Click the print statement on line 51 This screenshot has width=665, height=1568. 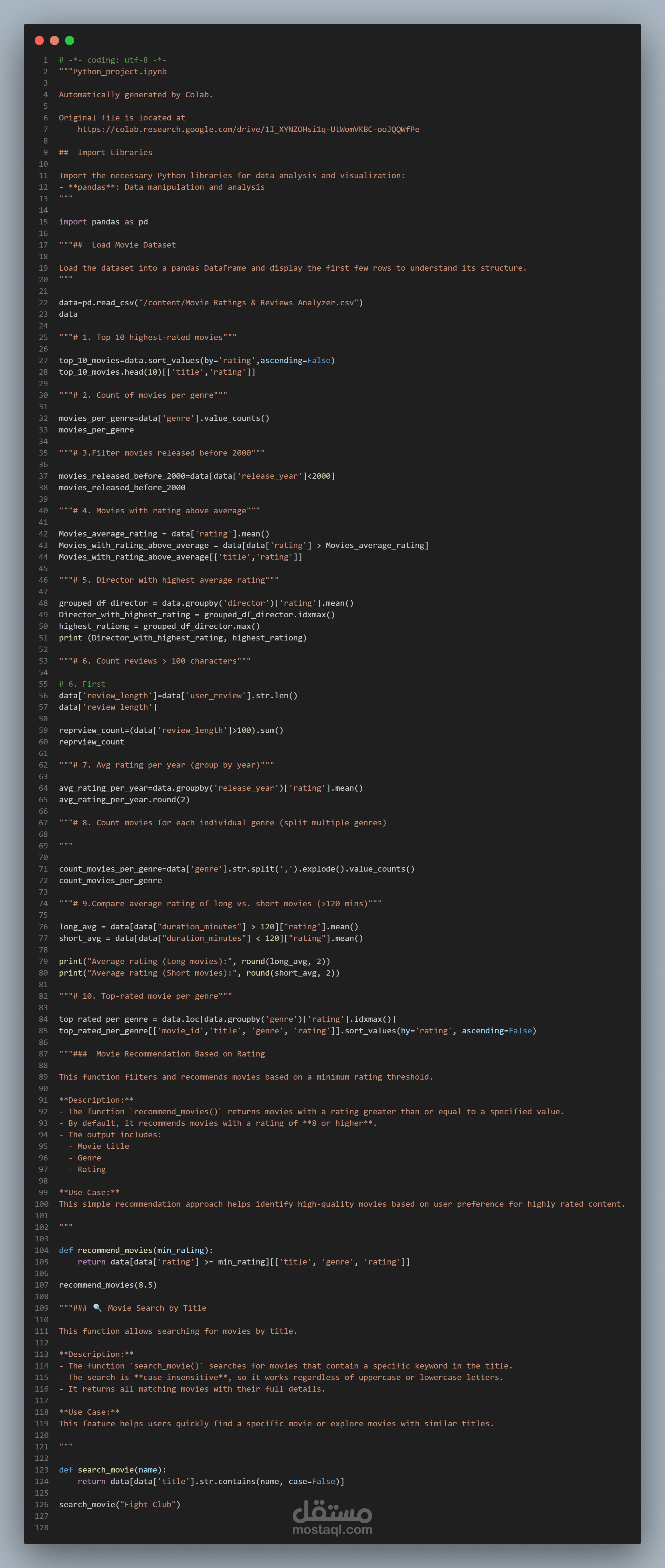click(x=70, y=637)
